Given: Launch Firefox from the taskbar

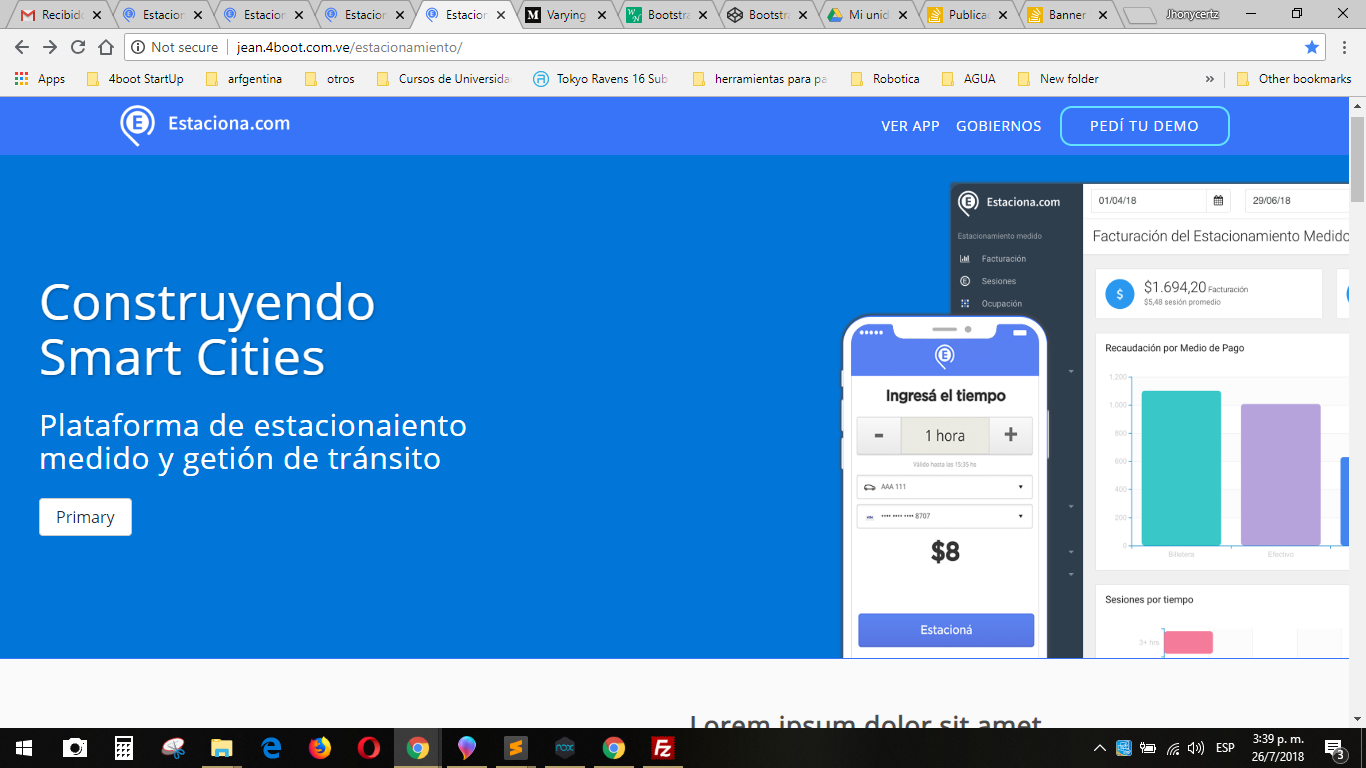Looking at the screenshot, I should click(x=319, y=748).
